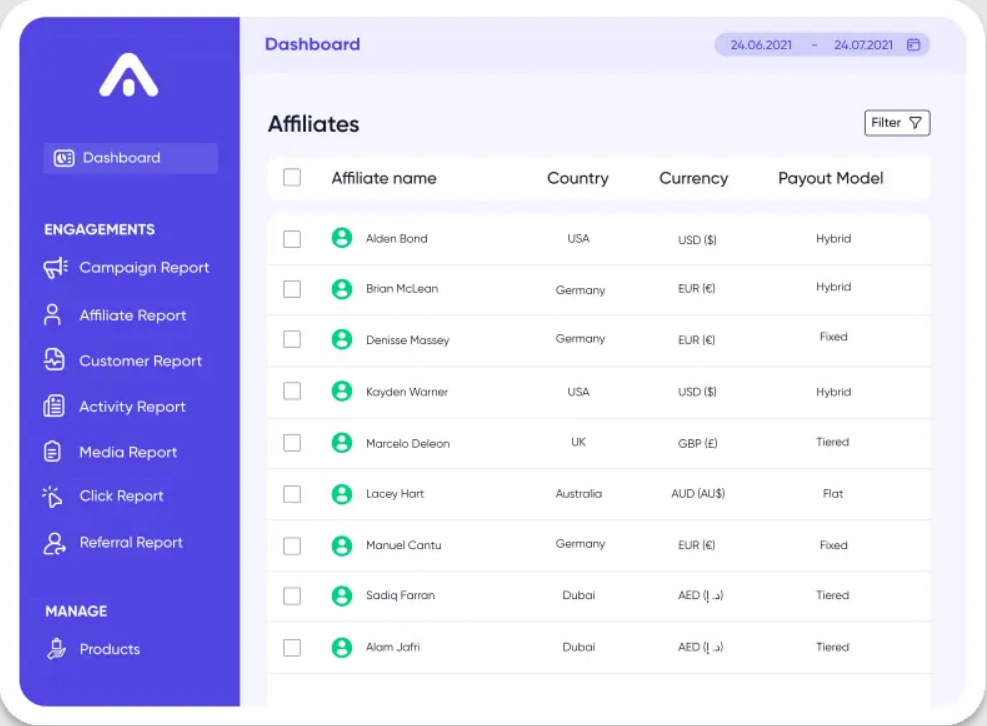Click the Filter button
Image resolution: width=987 pixels, height=726 pixels.
click(x=897, y=123)
